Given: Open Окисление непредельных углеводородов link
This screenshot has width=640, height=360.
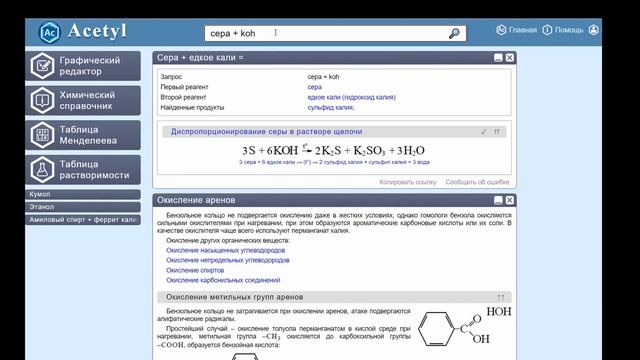Looking at the screenshot, I should tap(228, 260).
